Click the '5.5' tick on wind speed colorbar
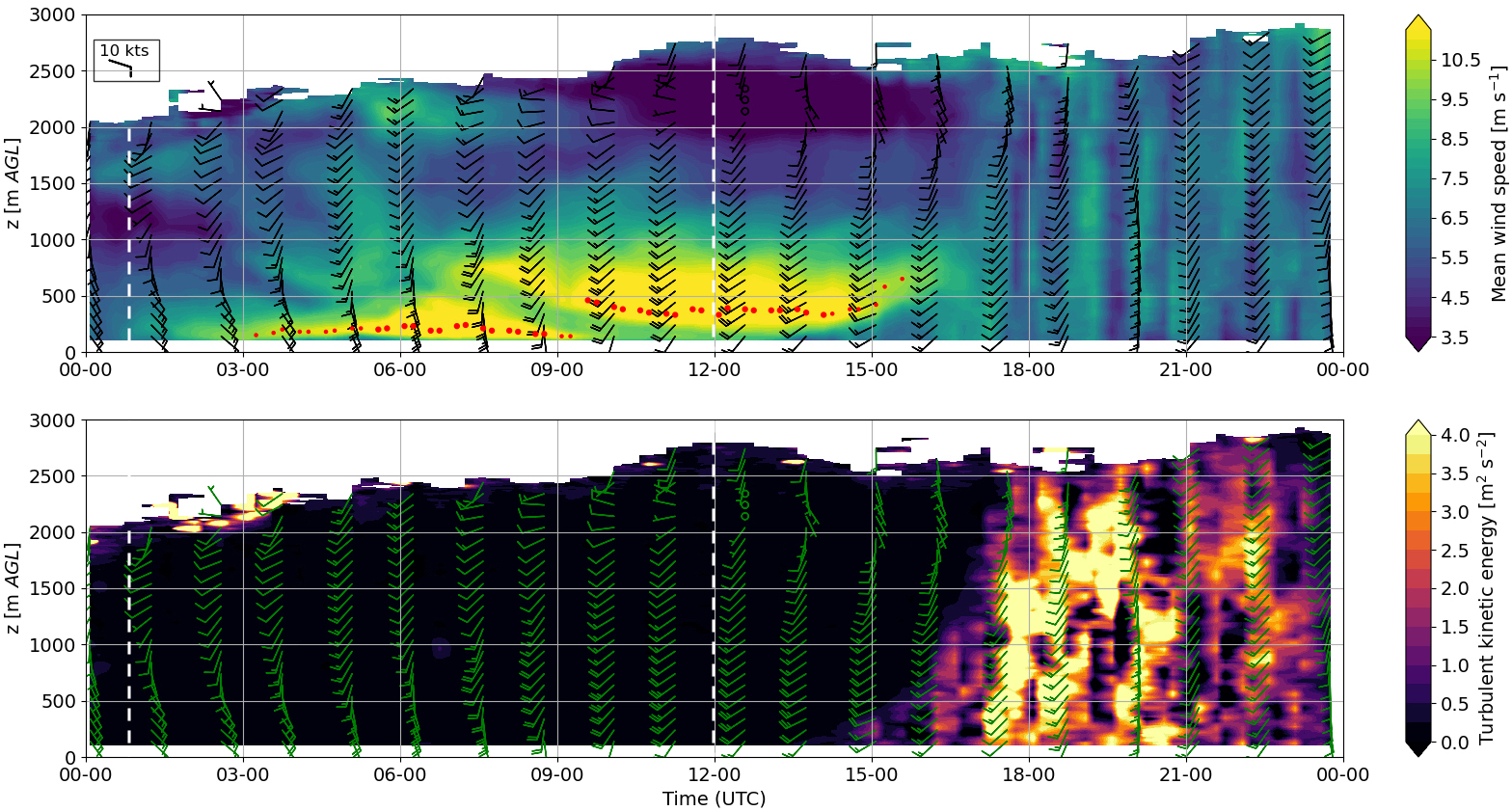Screen dimensions: 1512x811 tap(1455, 257)
